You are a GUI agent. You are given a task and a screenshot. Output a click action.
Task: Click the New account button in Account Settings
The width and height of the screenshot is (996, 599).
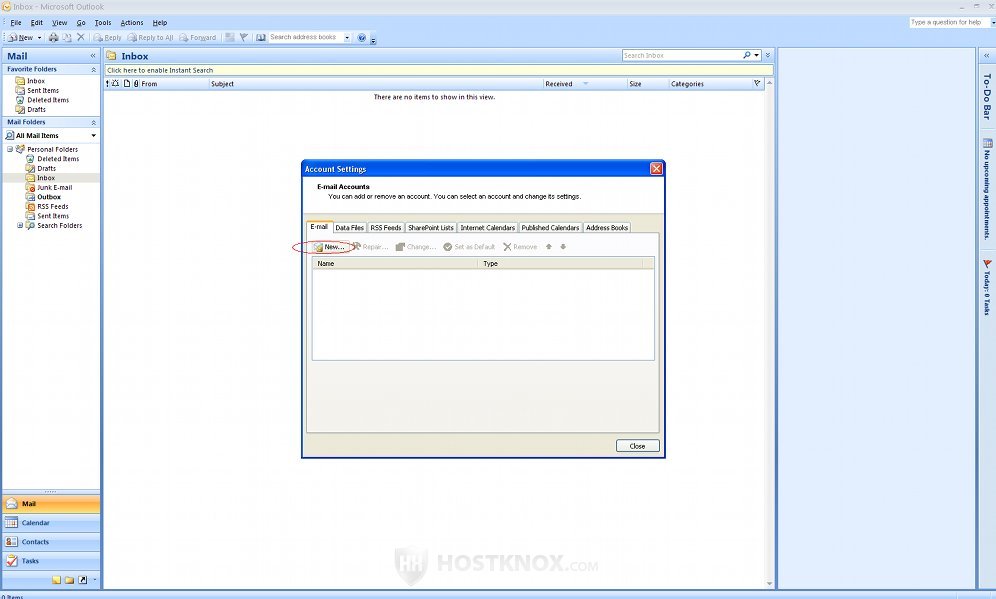coord(329,247)
